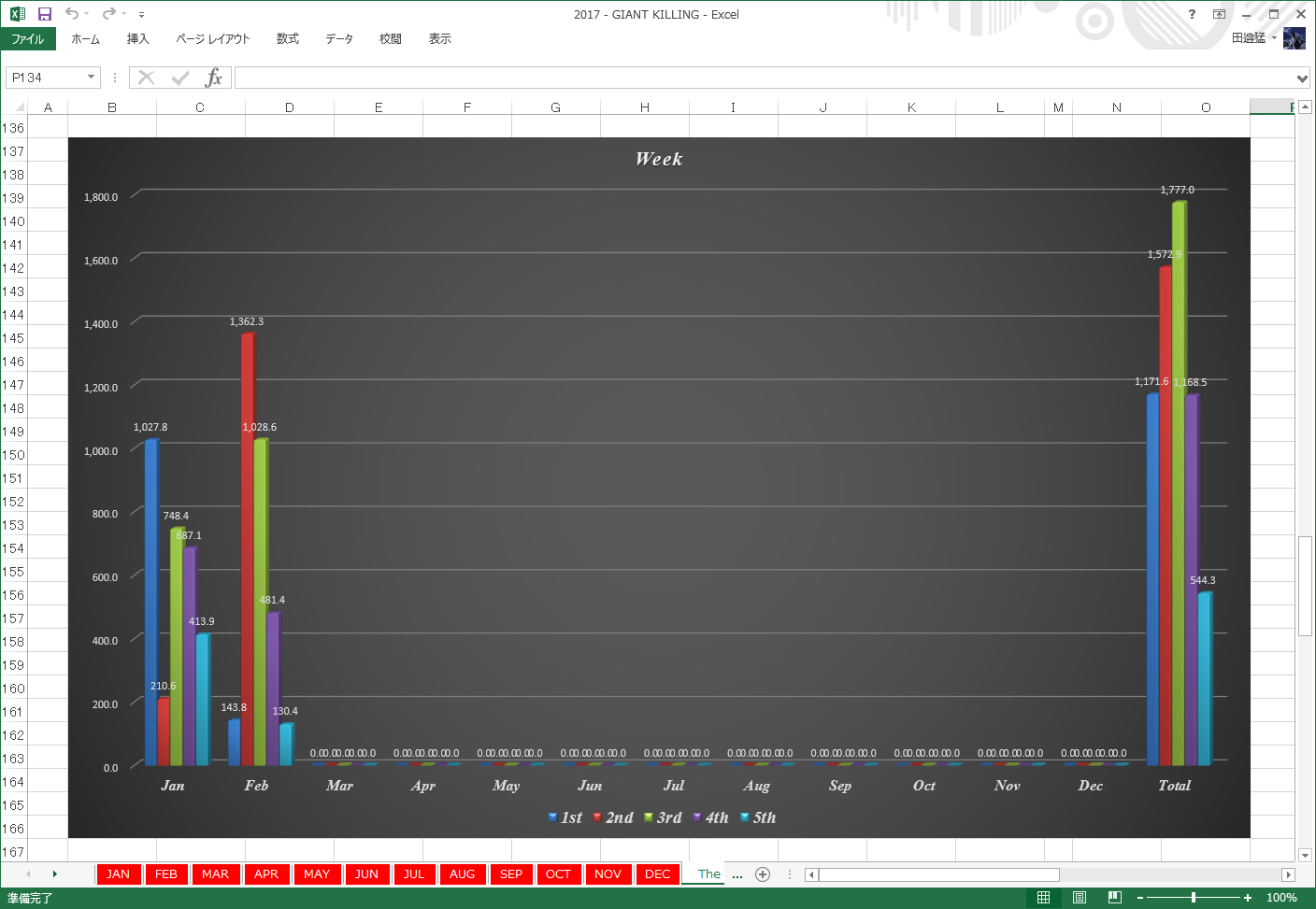
Task: Expand the formula bar chevron
Action: pos(1302,78)
